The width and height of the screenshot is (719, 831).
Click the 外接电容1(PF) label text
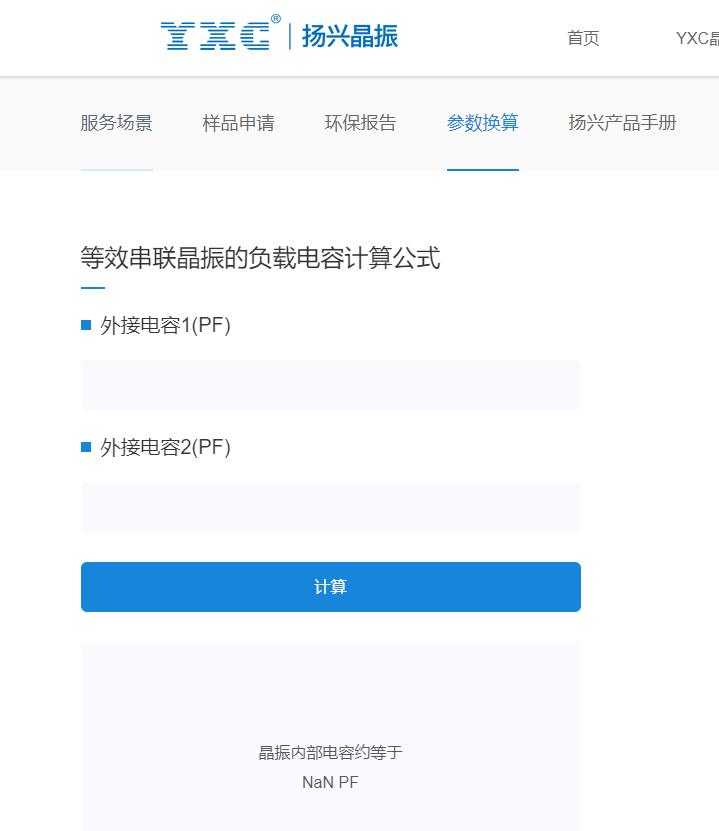pos(166,325)
